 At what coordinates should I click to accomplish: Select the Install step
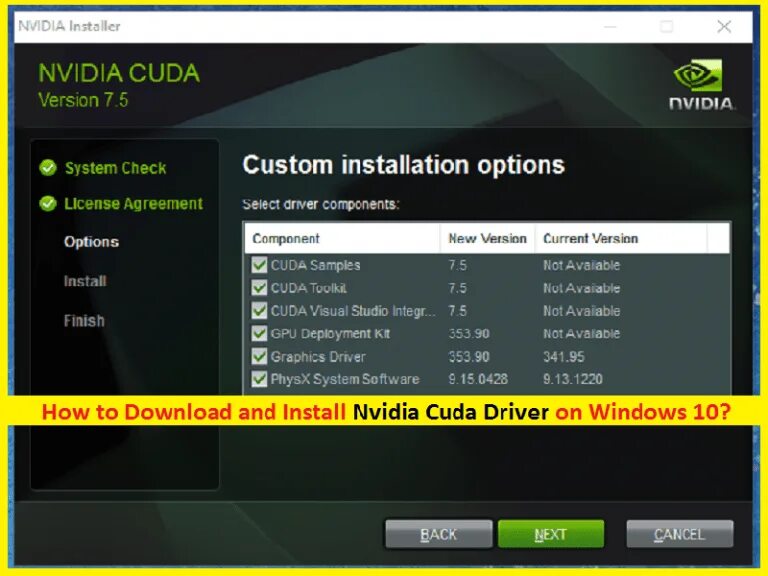click(x=85, y=281)
